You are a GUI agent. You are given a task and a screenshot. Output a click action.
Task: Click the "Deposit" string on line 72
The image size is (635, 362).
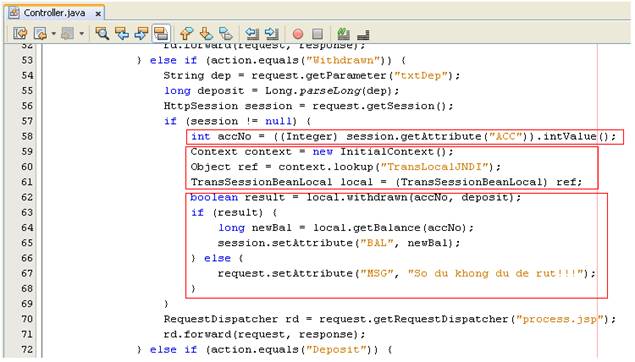pos(336,349)
